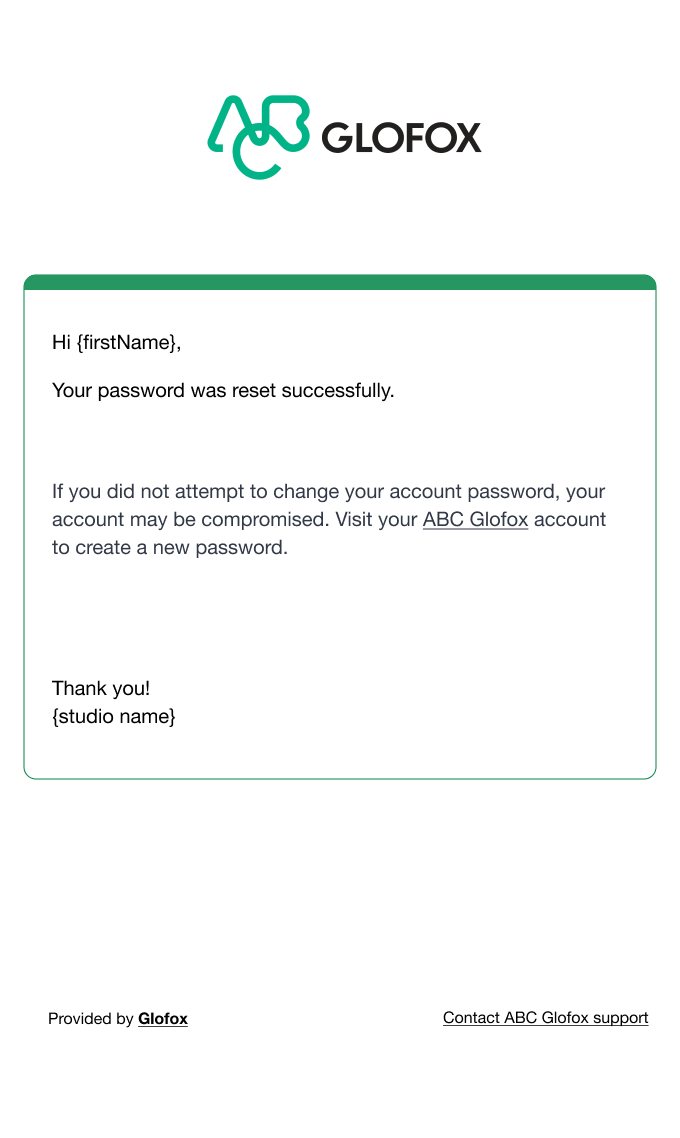This screenshot has height=1138, width=680.
Task: Click the "Provided by" footer text
Action: pos(91,1019)
